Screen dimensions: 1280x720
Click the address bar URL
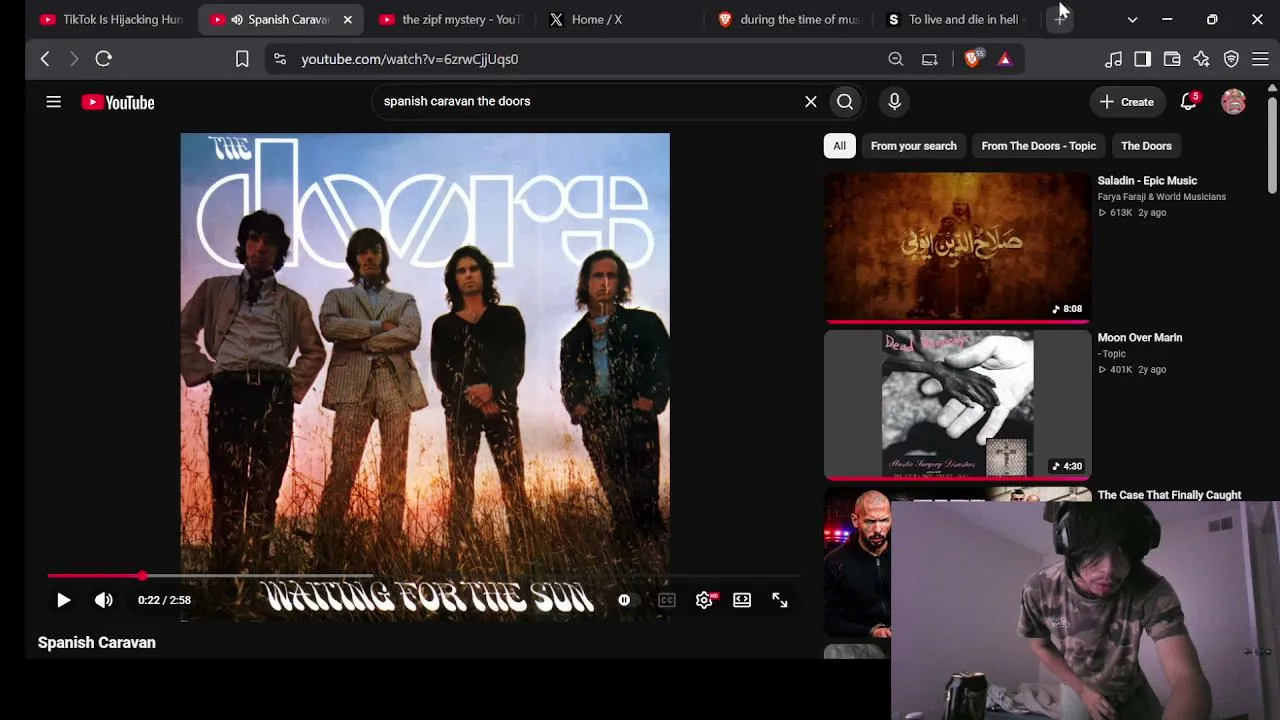(410, 59)
